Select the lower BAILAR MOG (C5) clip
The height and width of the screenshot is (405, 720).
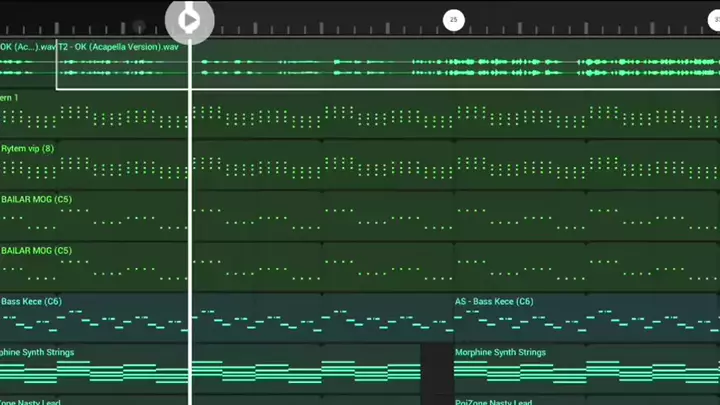click(90, 266)
